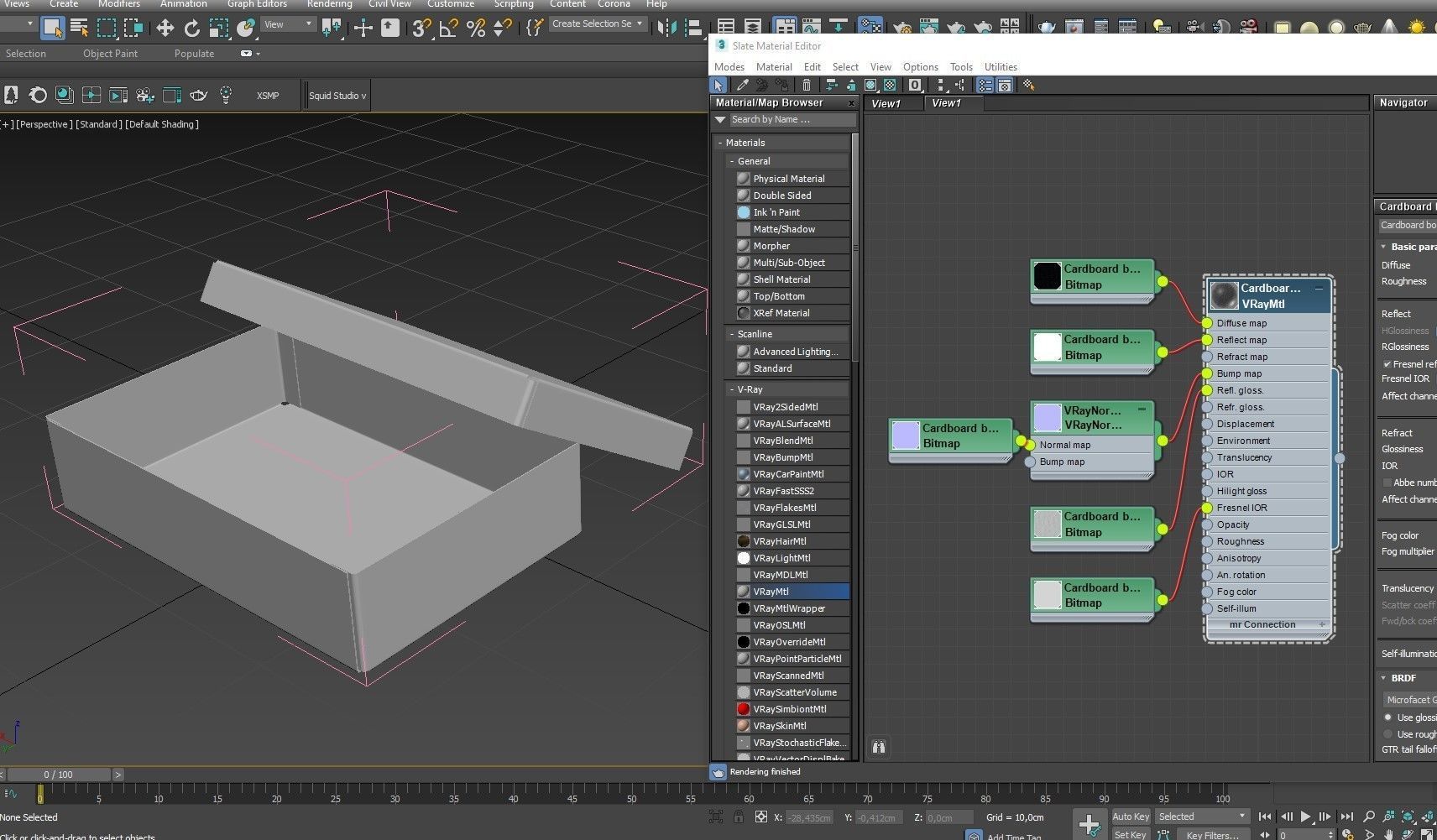This screenshot has height=840, width=1437.
Task: Open the Microfacet BRDF type dropdown
Action: click(x=1409, y=700)
